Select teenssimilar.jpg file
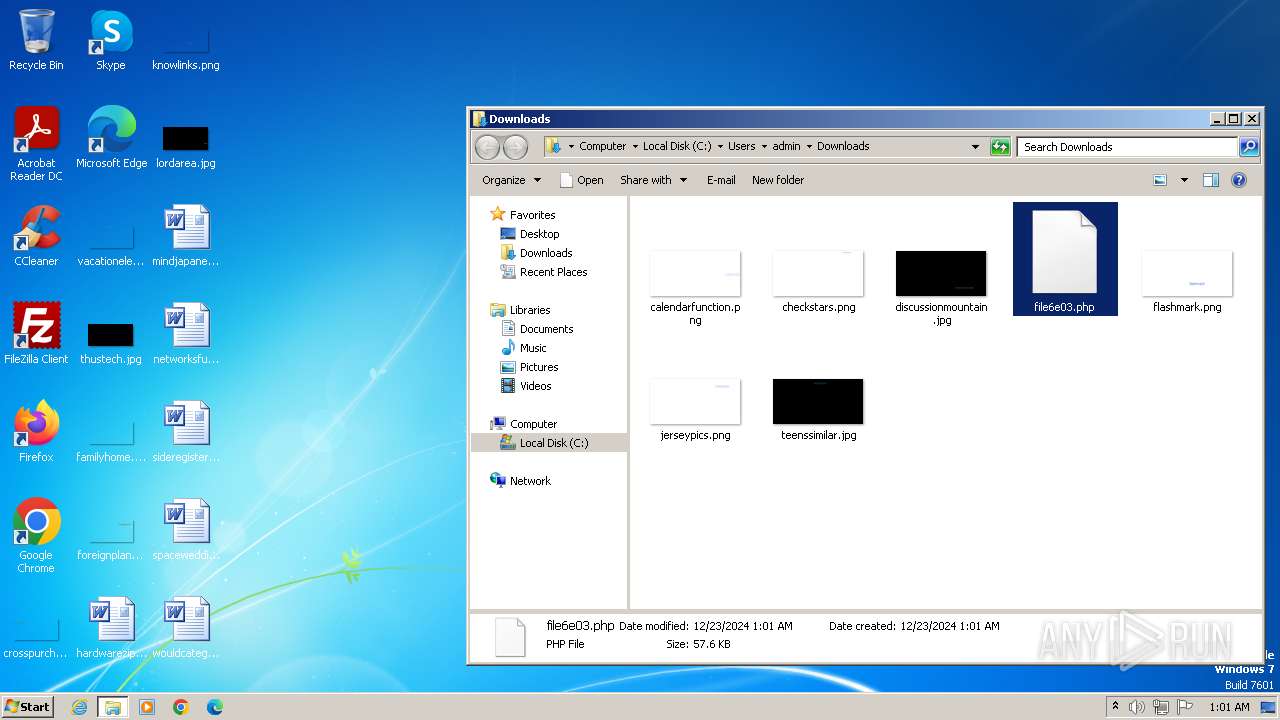 (x=818, y=410)
